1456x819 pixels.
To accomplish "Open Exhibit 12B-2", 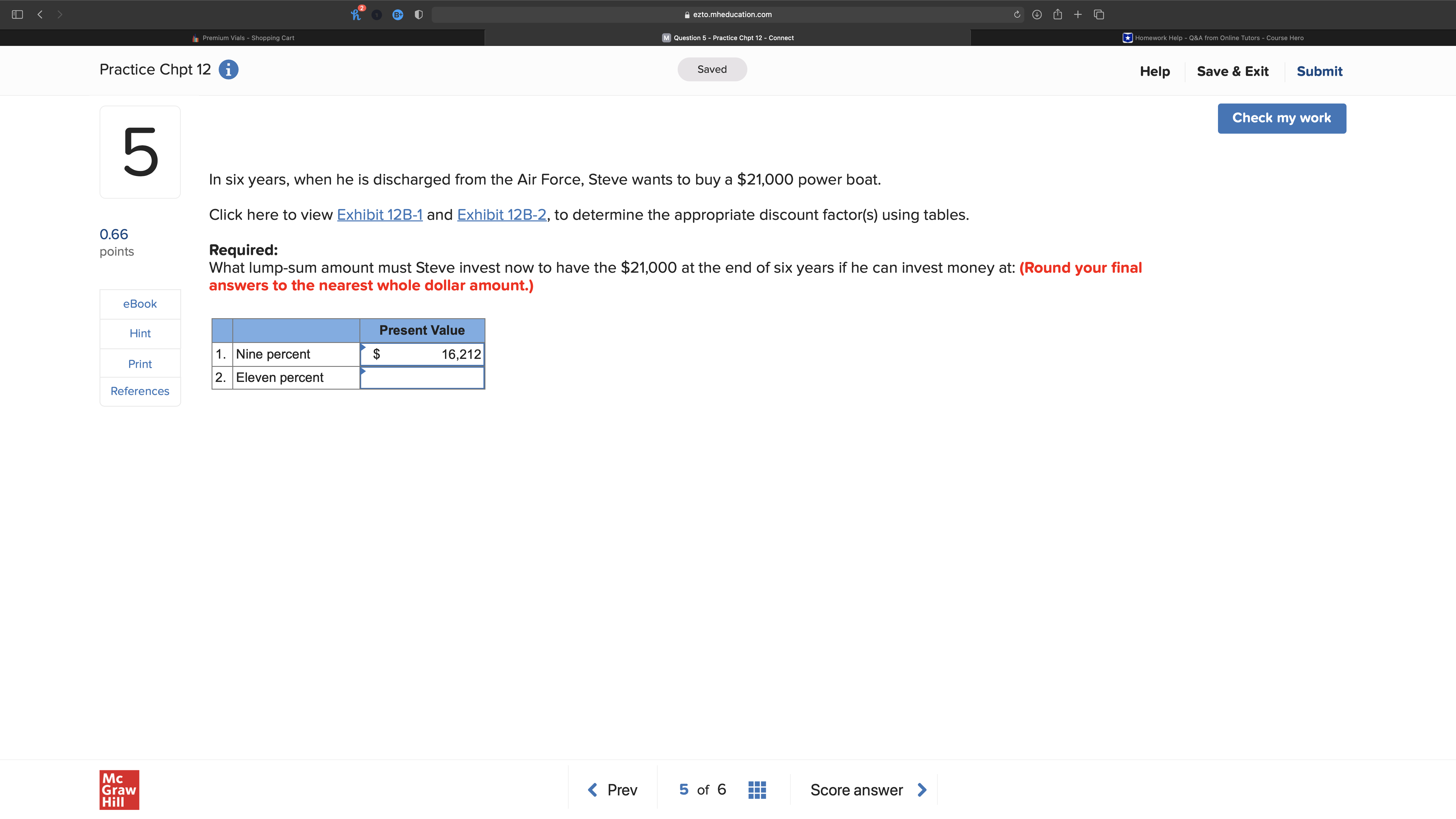I will click(x=501, y=215).
